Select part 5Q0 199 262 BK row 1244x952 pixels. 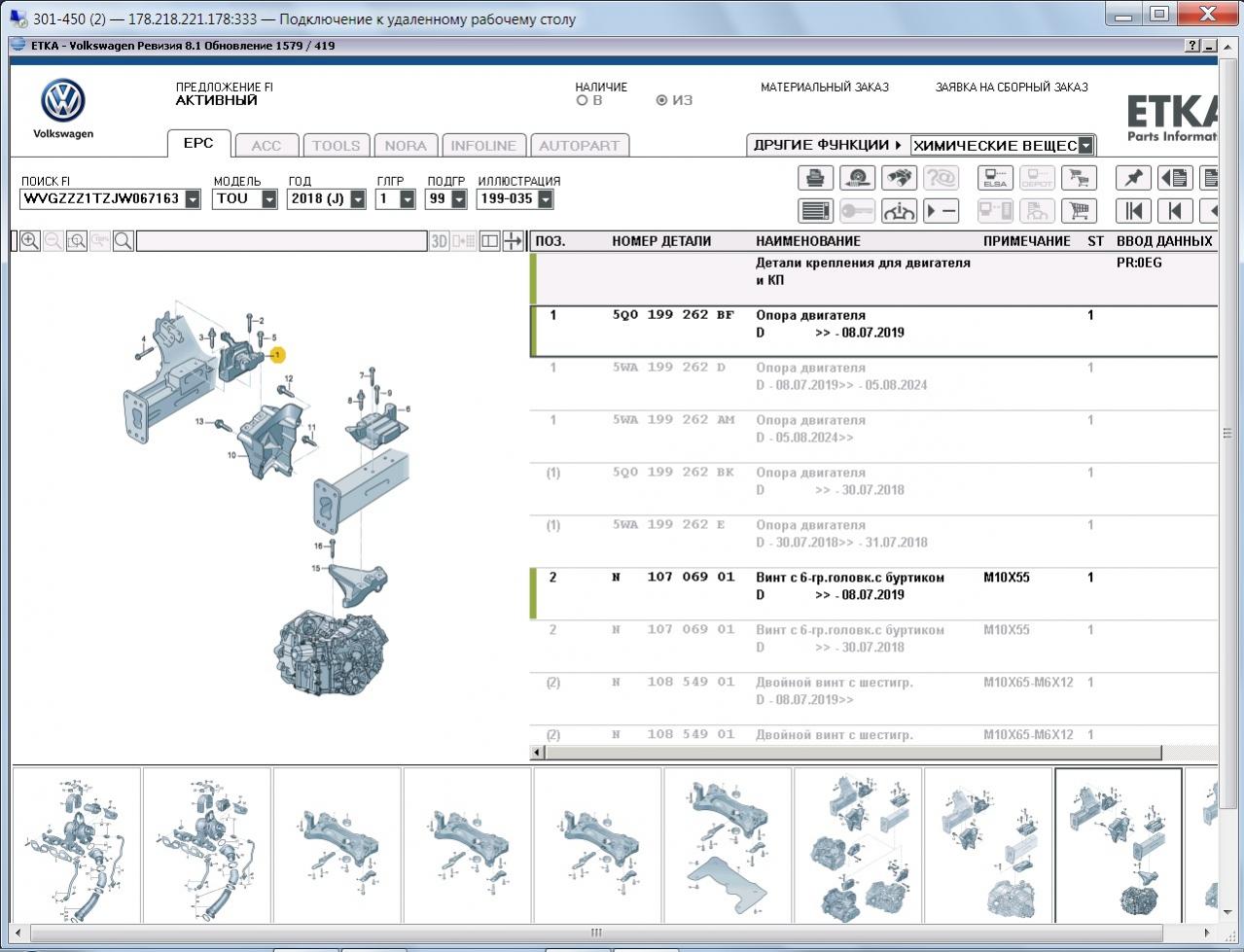point(873,489)
